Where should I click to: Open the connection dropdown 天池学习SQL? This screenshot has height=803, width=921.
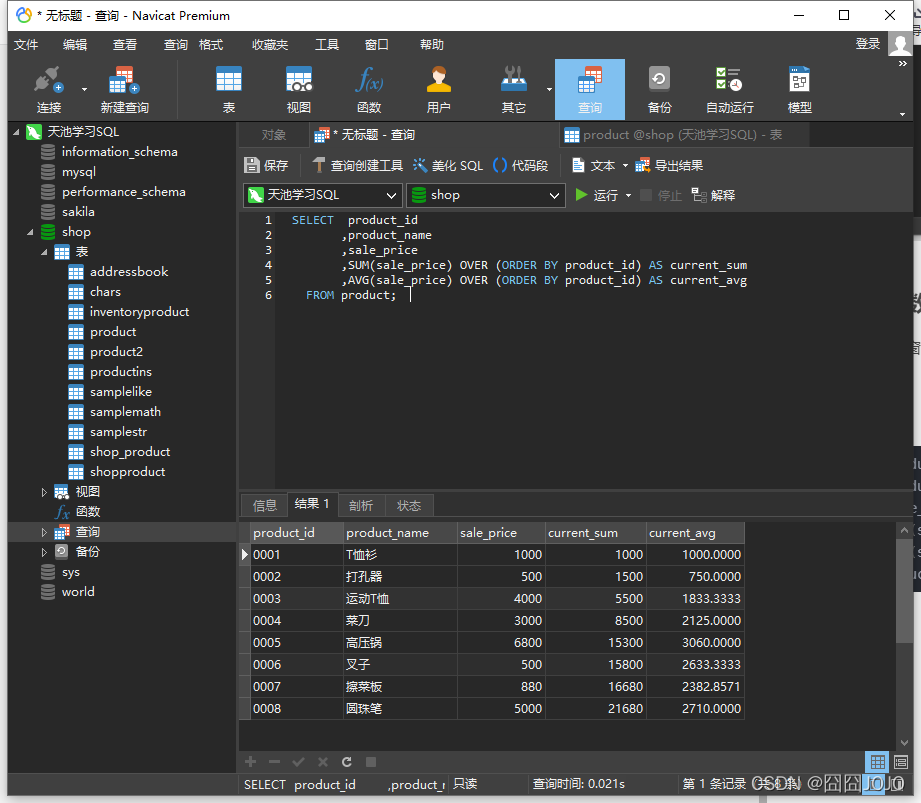pos(323,195)
